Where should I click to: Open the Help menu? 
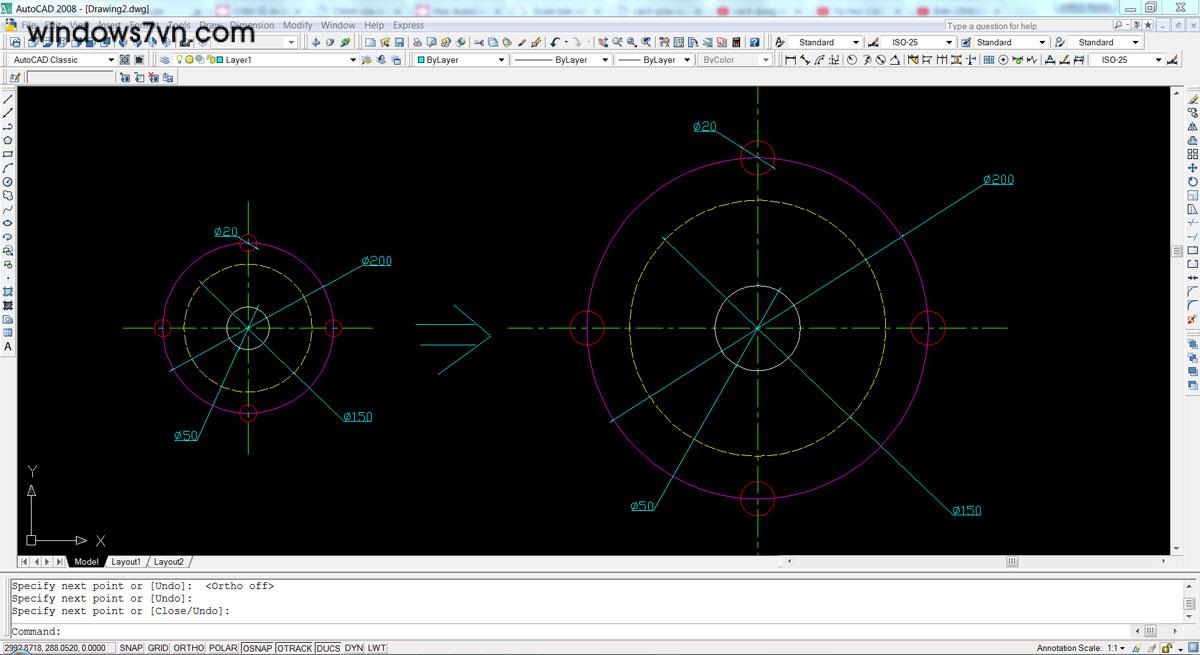point(374,25)
